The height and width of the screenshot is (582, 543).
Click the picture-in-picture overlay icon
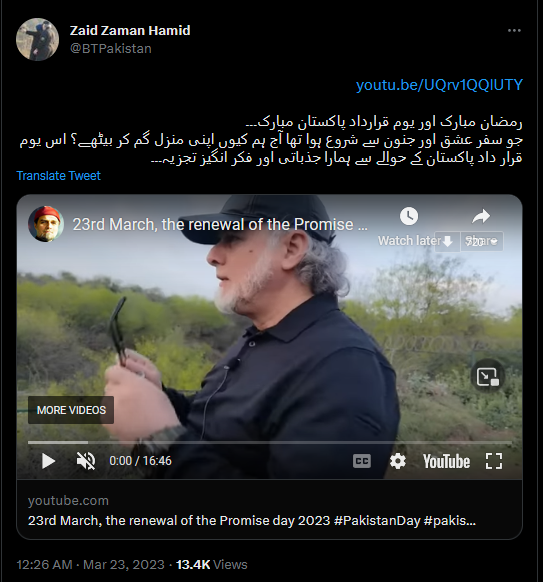coord(487,376)
